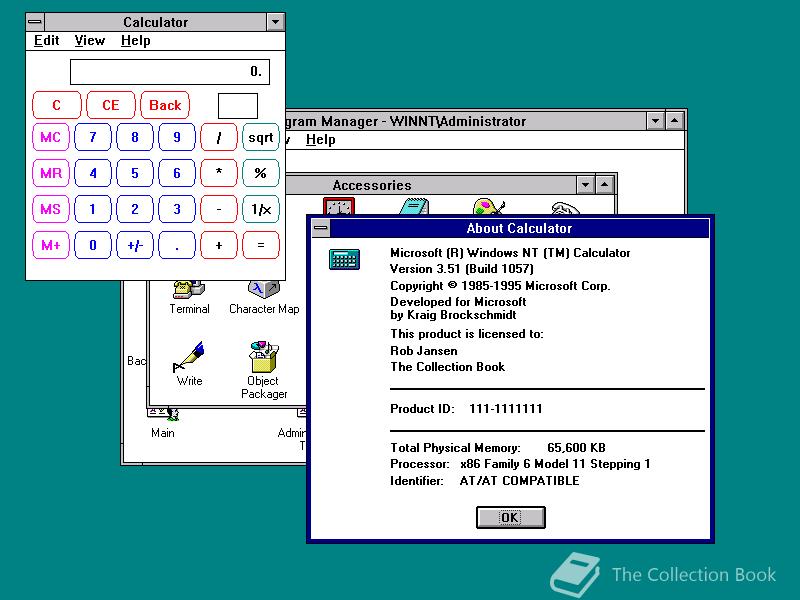800x600 pixels.
Task: Click 'x86 Family 6 Model 11 Stepping 1'
Action: click(x=555, y=464)
